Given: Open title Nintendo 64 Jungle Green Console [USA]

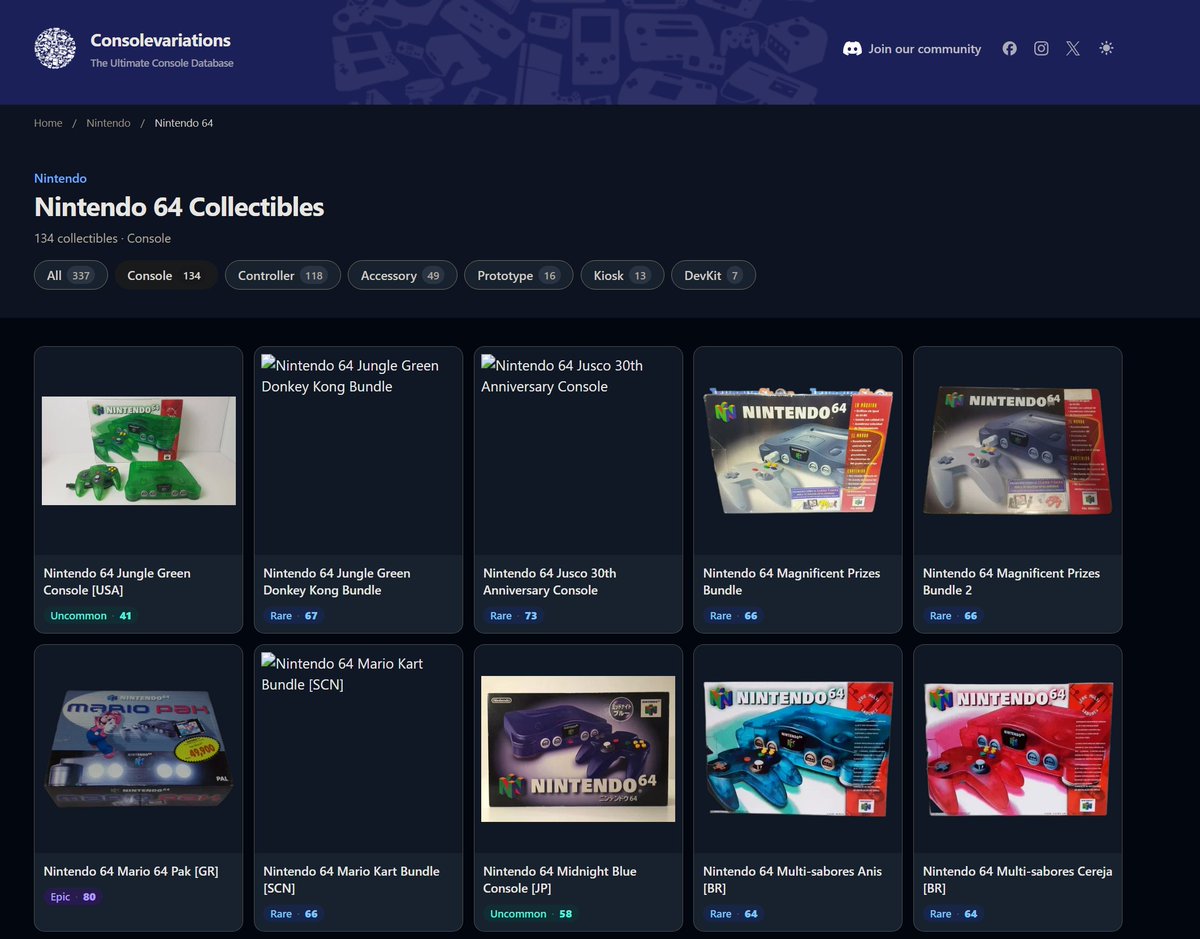Looking at the screenshot, I should [117, 582].
